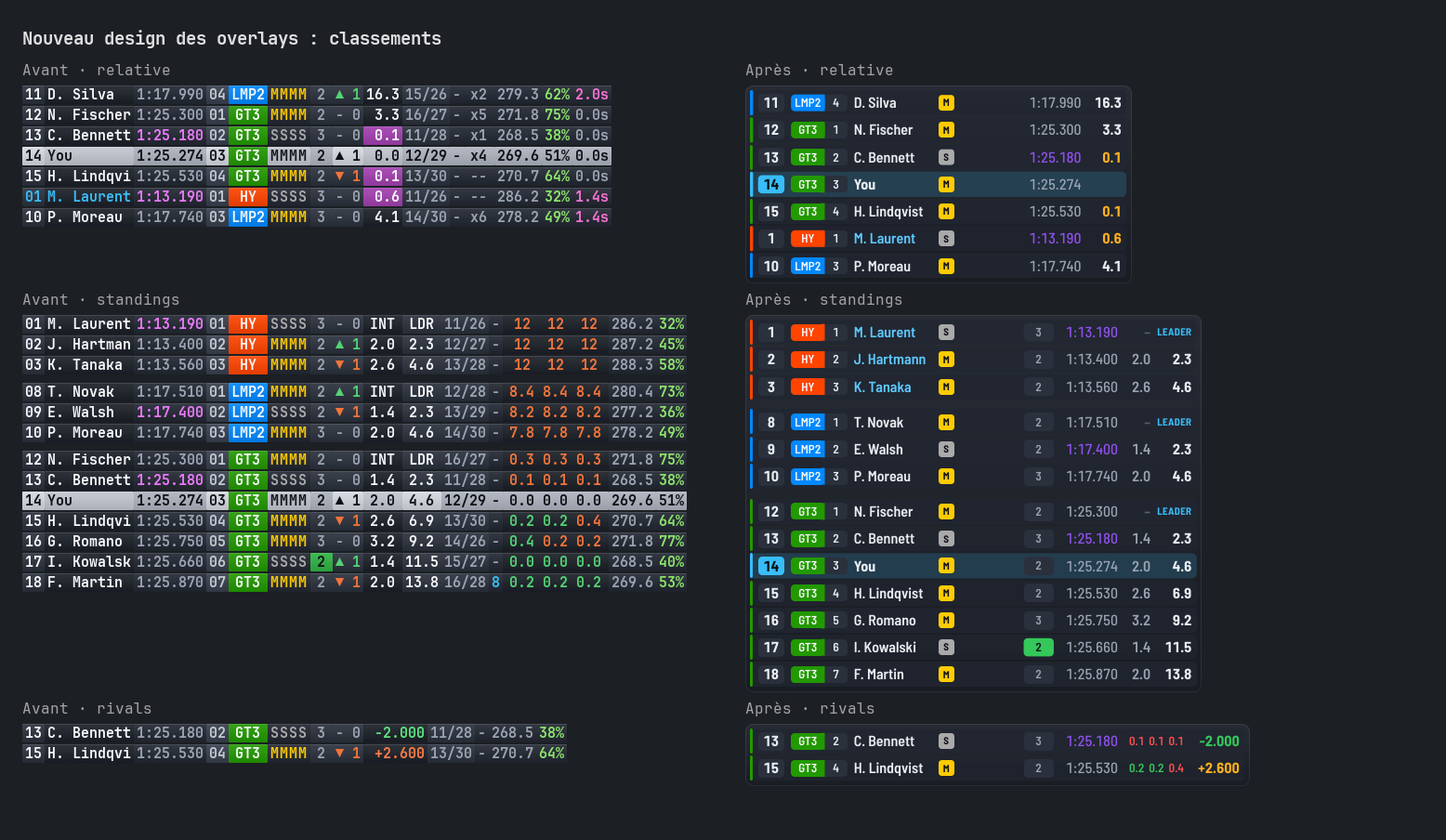This screenshot has width=1446, height=840.
Task: Click the HY badge in J. Hartman's Avant standings row
Action: (248, 345)
